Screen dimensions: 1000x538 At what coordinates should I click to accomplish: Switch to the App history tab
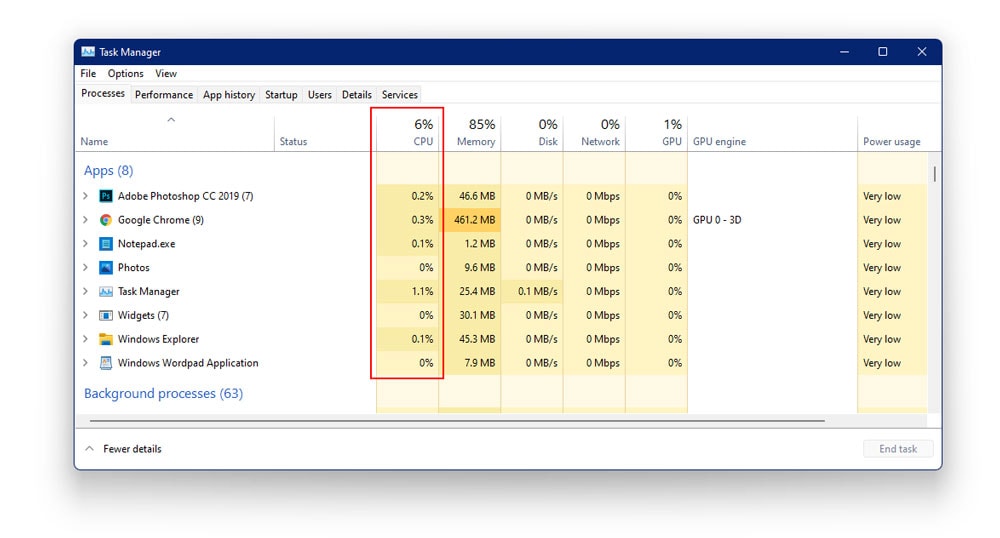(x=229, y=94)
